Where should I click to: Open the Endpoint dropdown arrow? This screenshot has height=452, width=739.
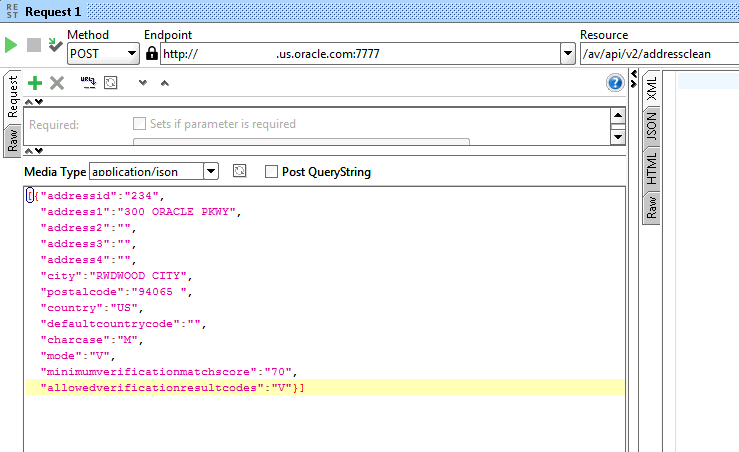coord(568,54)
